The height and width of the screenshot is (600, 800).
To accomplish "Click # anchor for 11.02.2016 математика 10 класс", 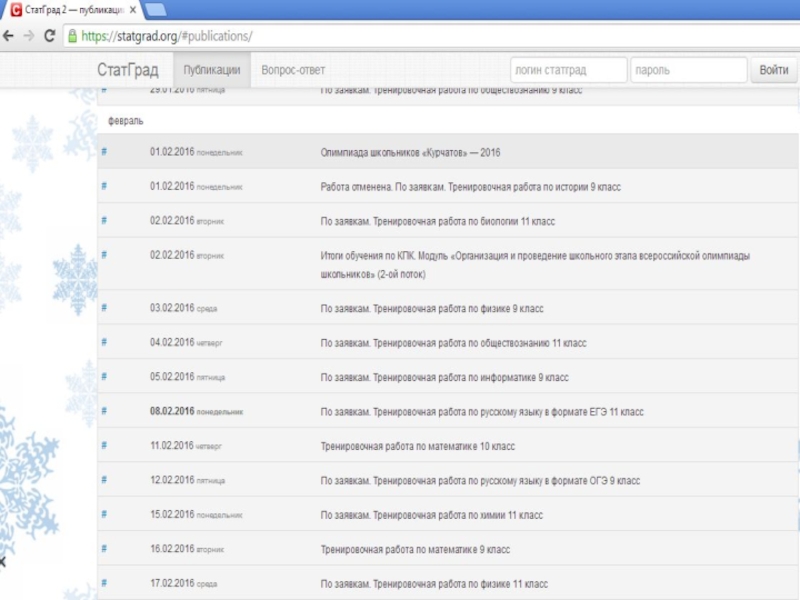I will point(104,446).
